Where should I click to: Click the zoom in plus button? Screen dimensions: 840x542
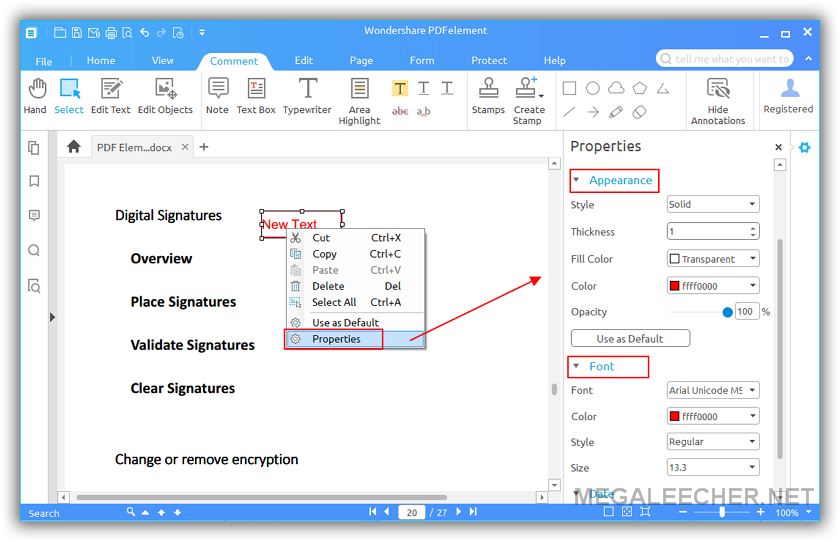[760, 512]
